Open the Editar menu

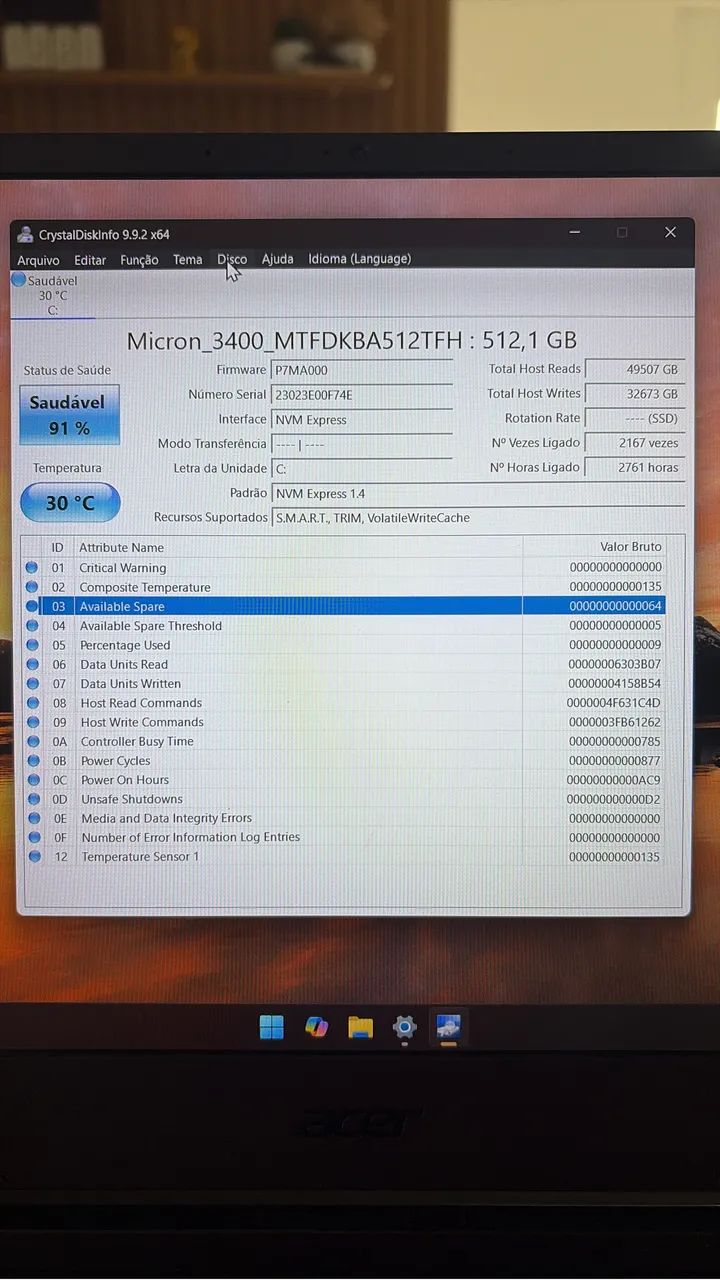(90, 260)
